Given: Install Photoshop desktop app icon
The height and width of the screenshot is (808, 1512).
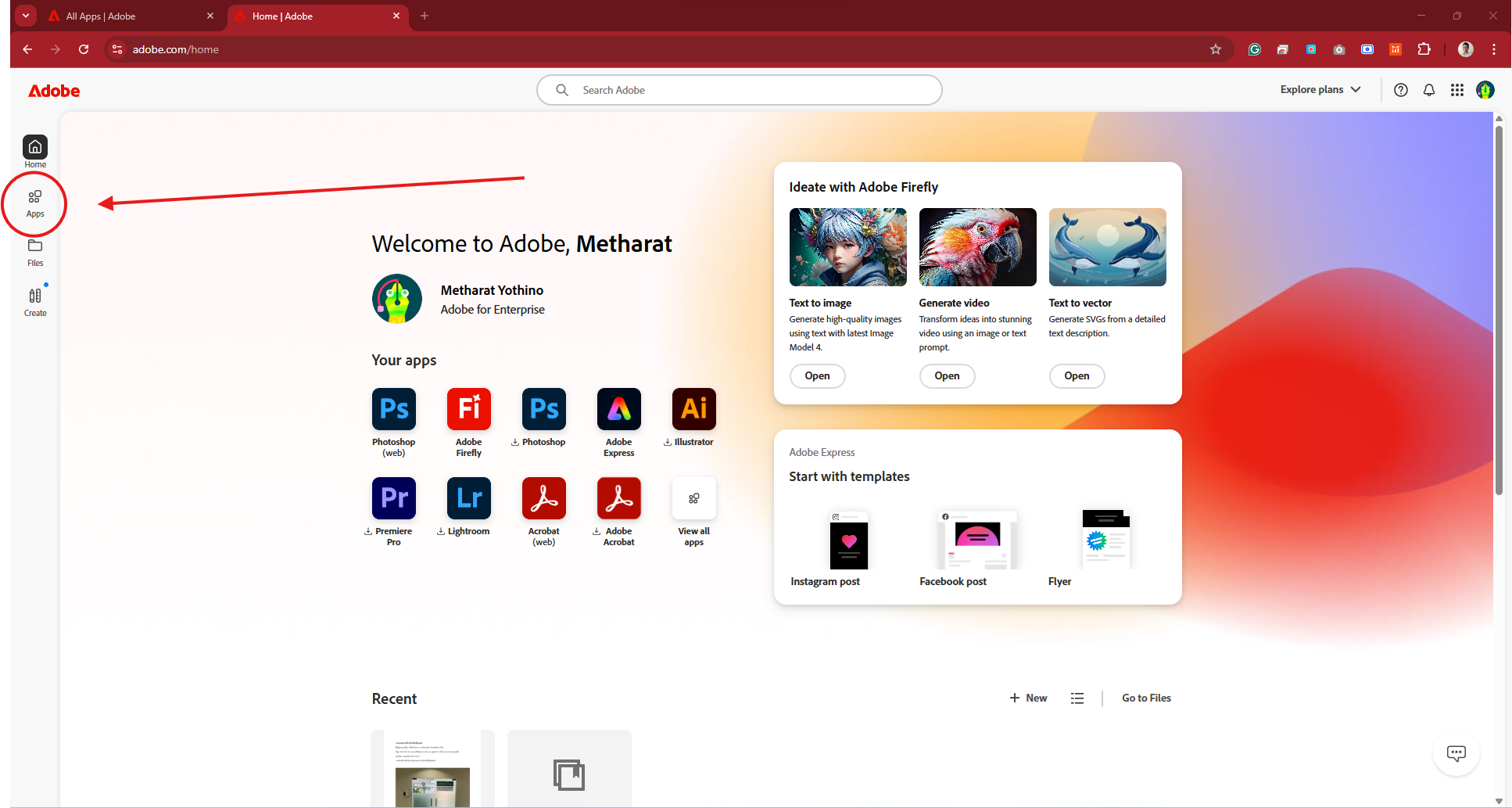Looking at the screenshot, I should [x=544, y=409].
